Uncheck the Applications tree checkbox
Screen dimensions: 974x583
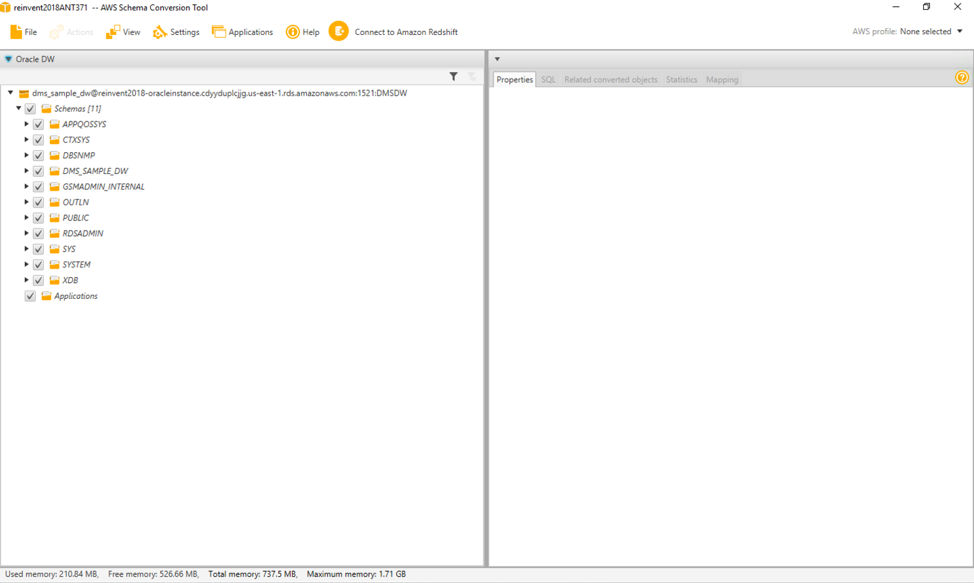coord(30,296)
